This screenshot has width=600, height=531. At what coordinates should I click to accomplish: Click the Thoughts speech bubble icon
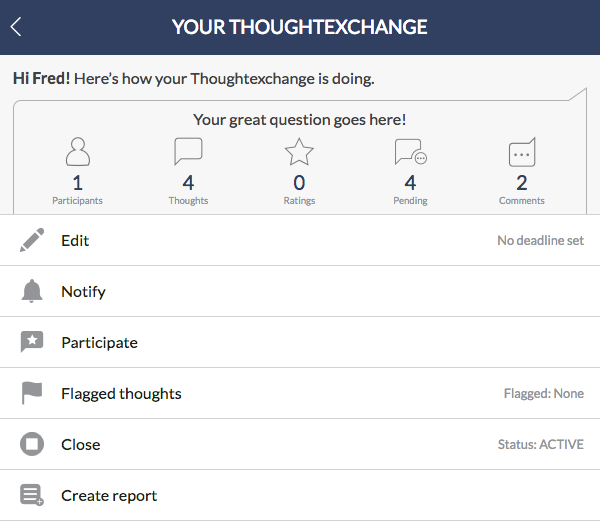point(188,151)
